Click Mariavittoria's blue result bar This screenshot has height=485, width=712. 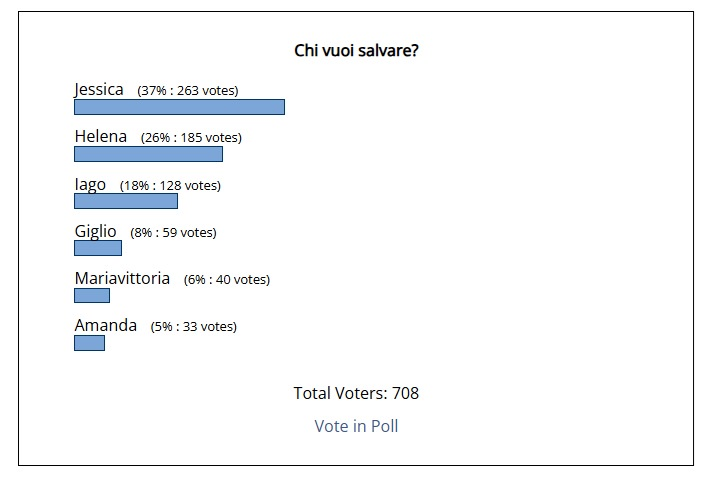[92, 295]
